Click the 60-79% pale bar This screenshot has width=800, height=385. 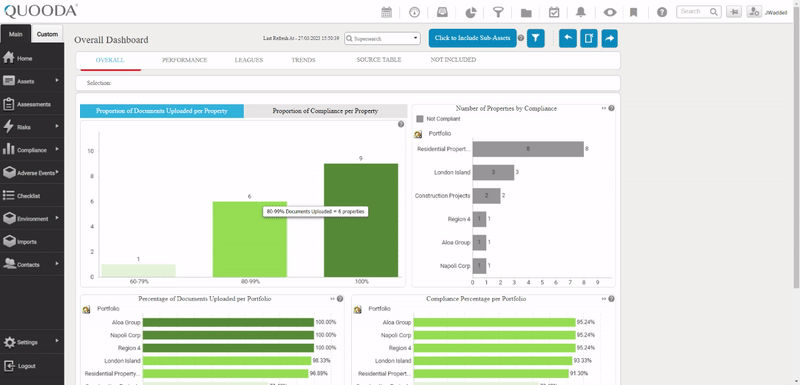[x=138, y=271]
